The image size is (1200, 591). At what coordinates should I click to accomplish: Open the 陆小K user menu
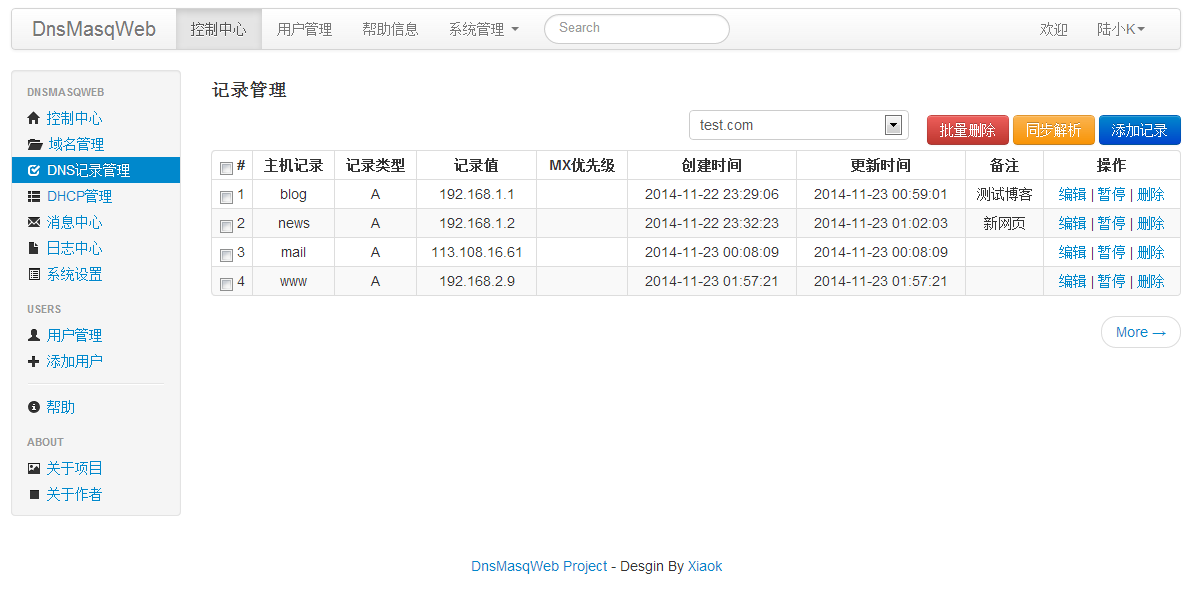[x=1121, y=29]
